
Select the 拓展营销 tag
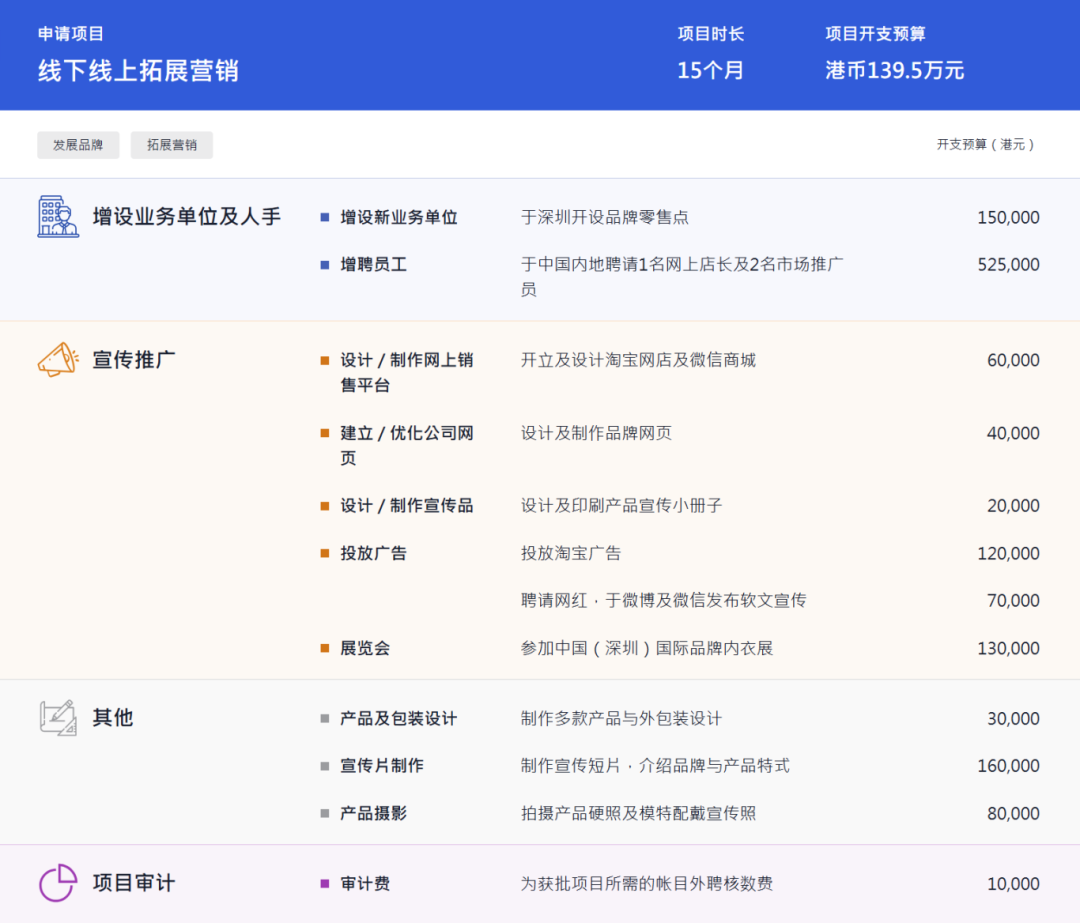(172, 145)
